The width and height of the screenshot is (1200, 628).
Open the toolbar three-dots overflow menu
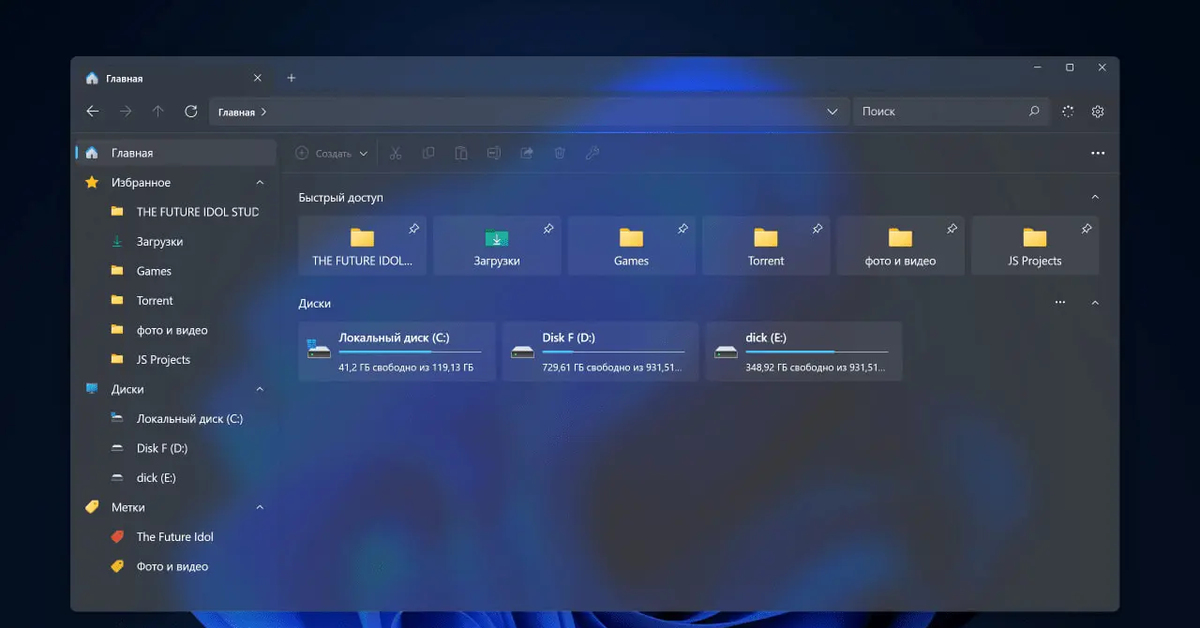tap(1097, 153)
